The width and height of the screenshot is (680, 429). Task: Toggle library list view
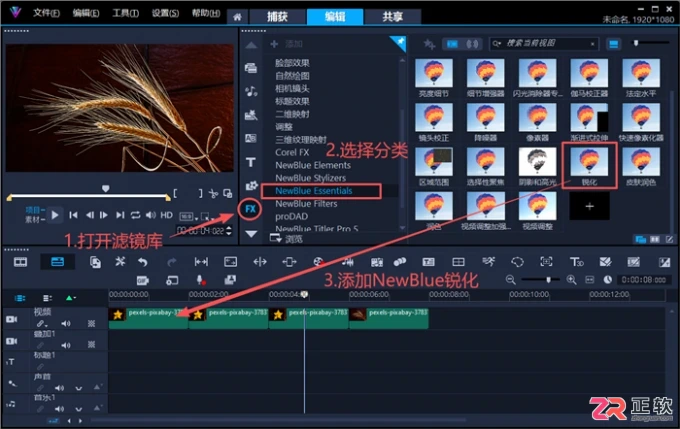click(613, 44)
